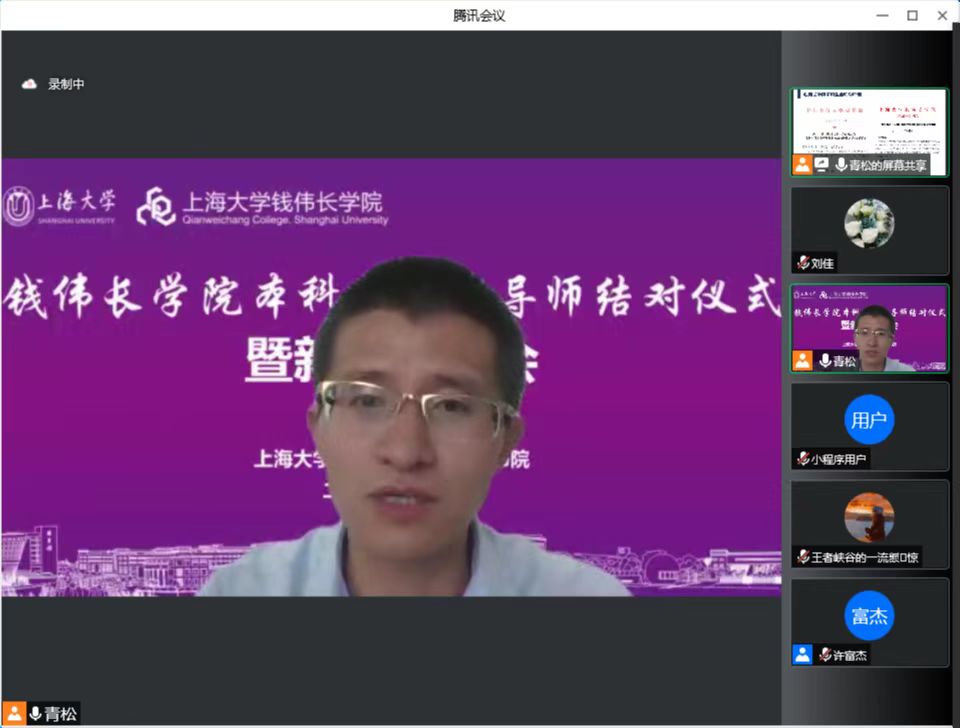Screen dimensions: 960x728
Task: Close the 腾讯会议 window
Action: click(x=942, y=15)
